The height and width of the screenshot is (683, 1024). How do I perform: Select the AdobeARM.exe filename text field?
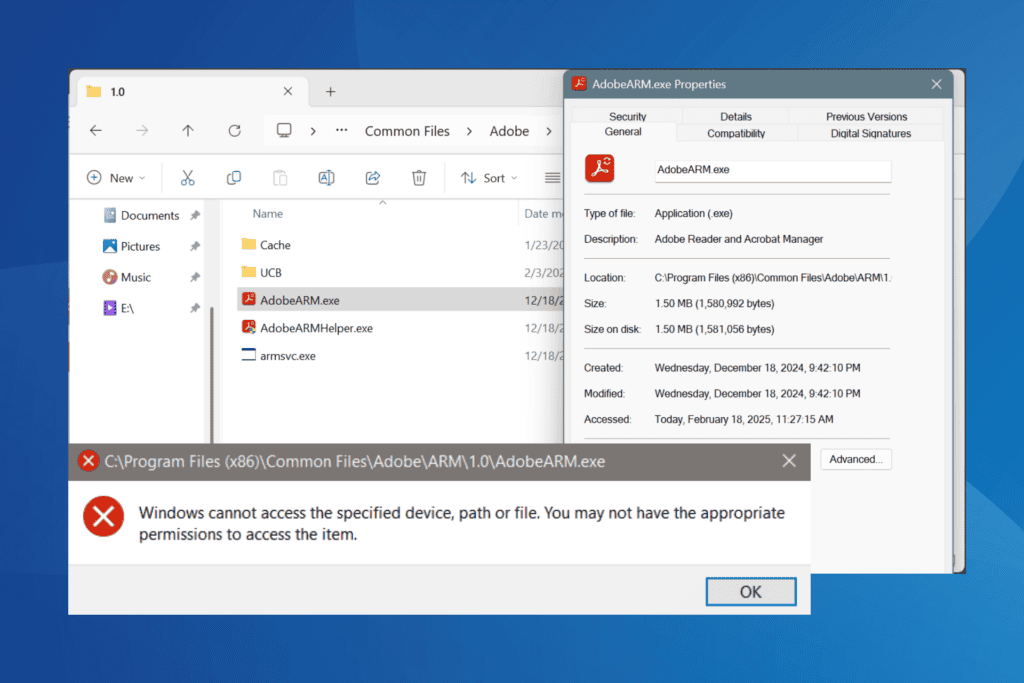(772, 171)
